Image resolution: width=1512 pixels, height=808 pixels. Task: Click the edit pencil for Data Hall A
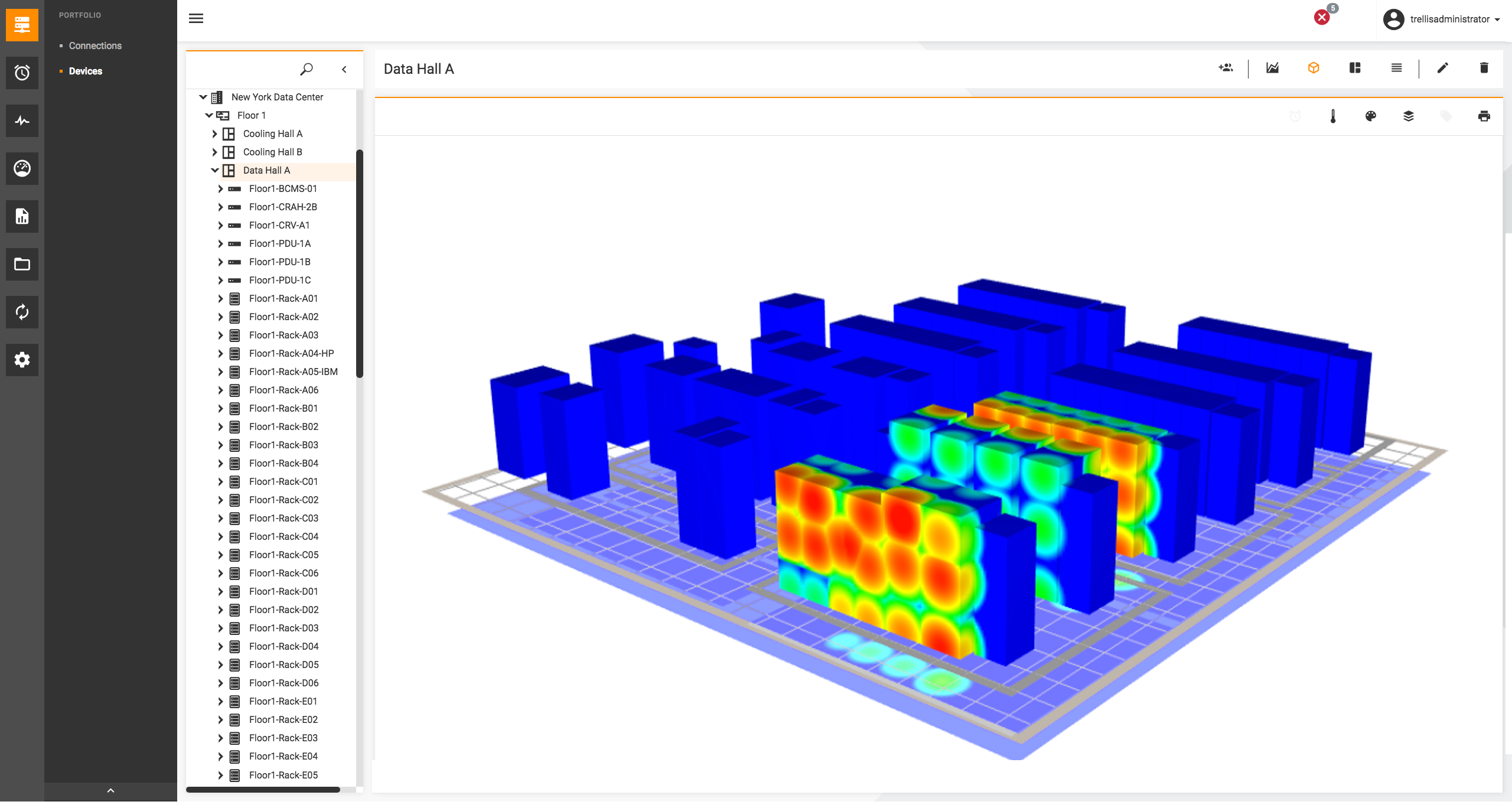(x=1442, y=68)
